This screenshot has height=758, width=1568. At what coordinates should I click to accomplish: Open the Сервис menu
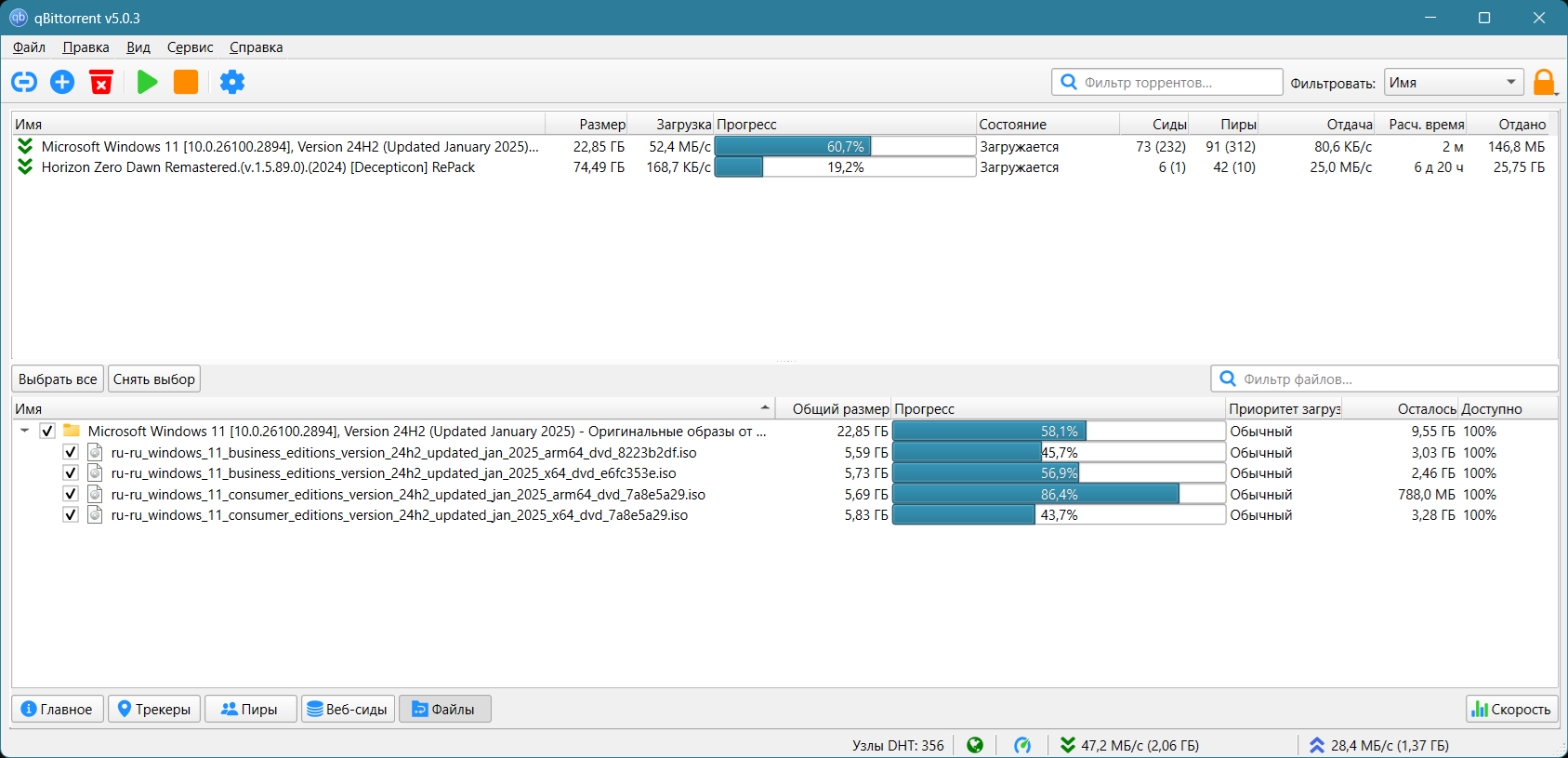(x=190, y=47)
